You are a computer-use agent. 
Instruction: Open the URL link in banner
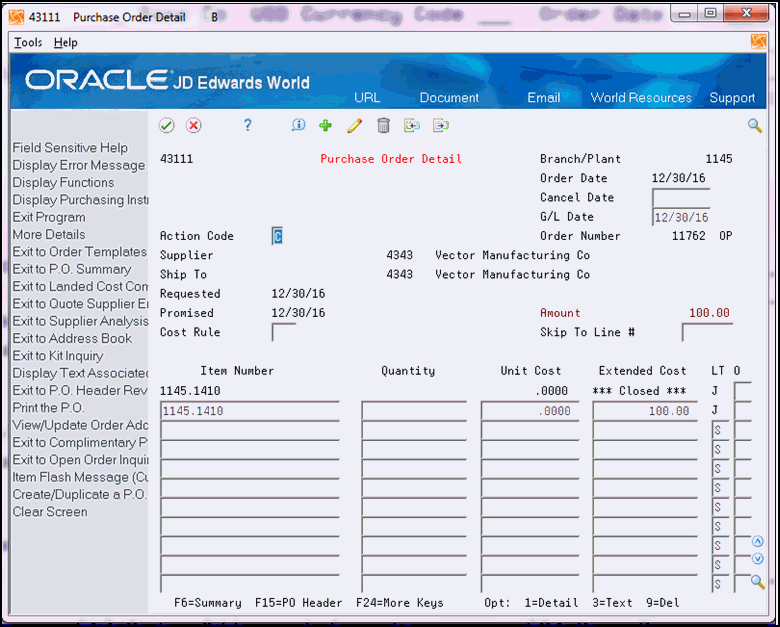[x=367, y=98]
